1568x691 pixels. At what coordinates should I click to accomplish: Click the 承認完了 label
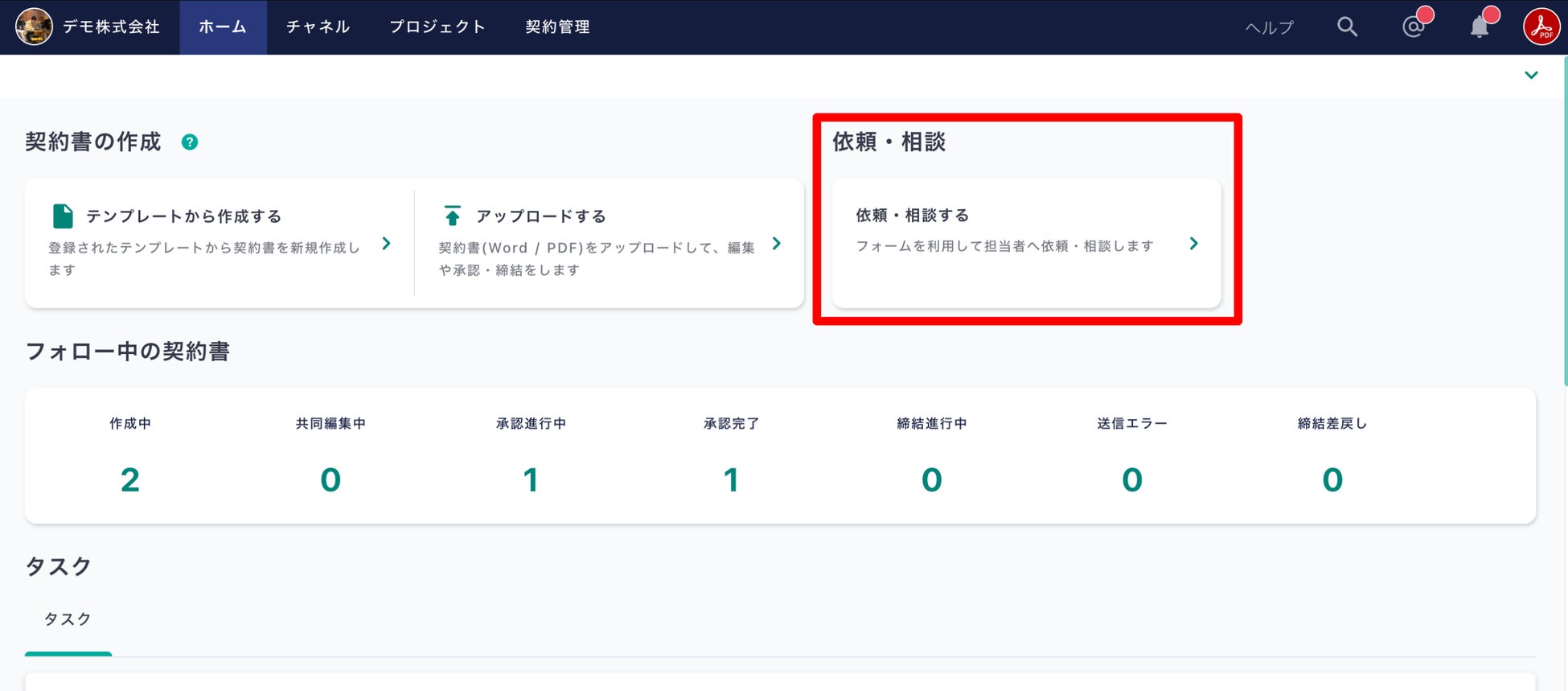(731, 423)
